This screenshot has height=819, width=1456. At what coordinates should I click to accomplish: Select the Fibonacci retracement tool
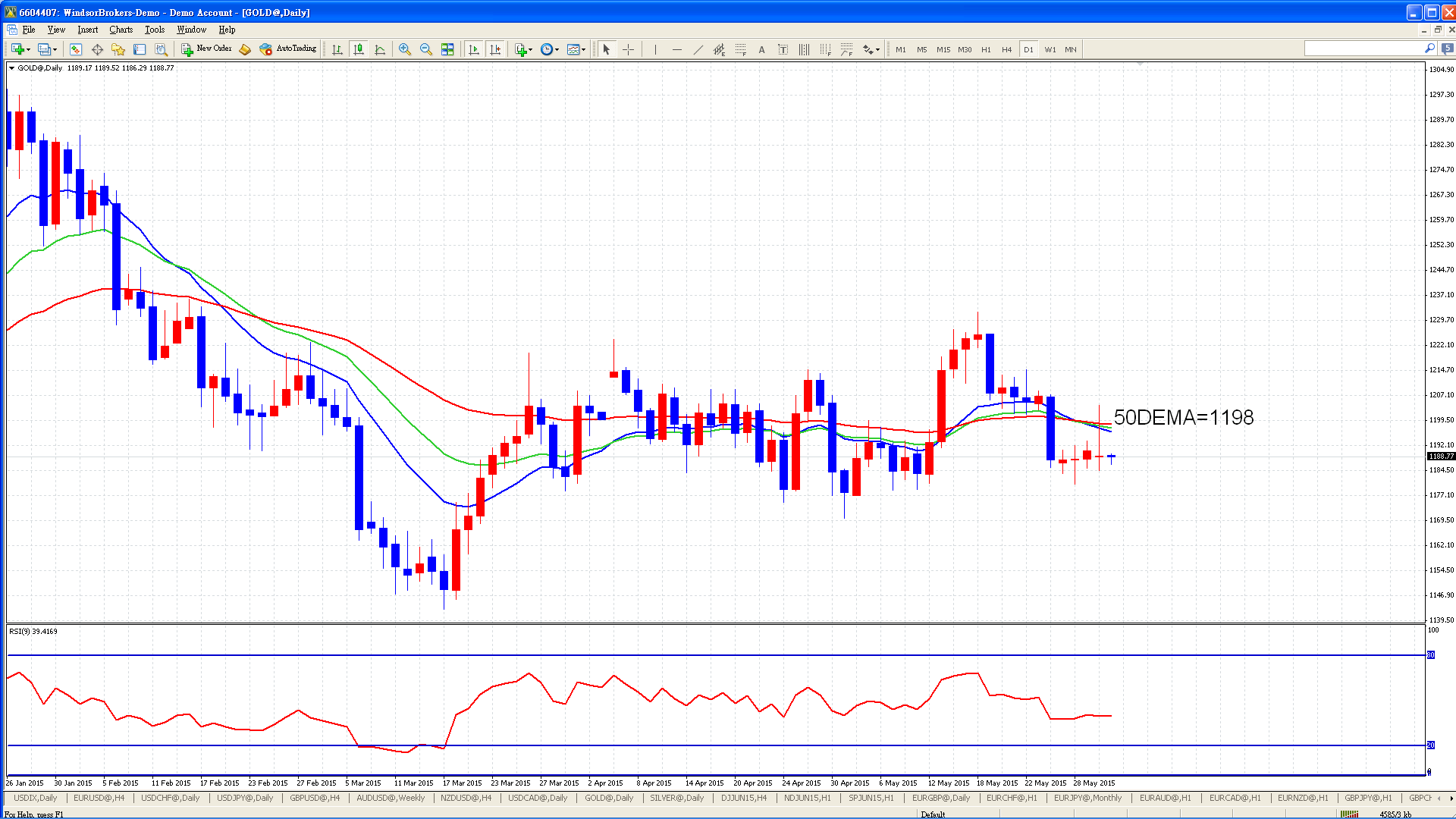[x=740, y=49]
